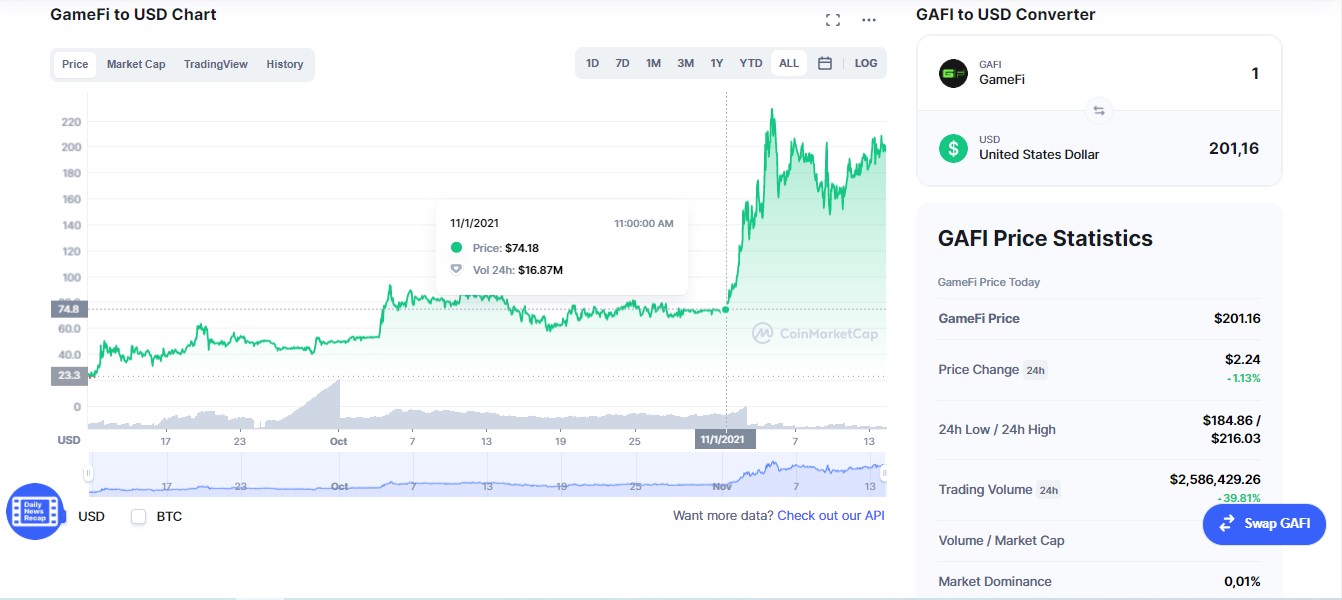Follow the Check out our API link
Viewport: 1342px width, 600px height.
(x=831, y=516)
